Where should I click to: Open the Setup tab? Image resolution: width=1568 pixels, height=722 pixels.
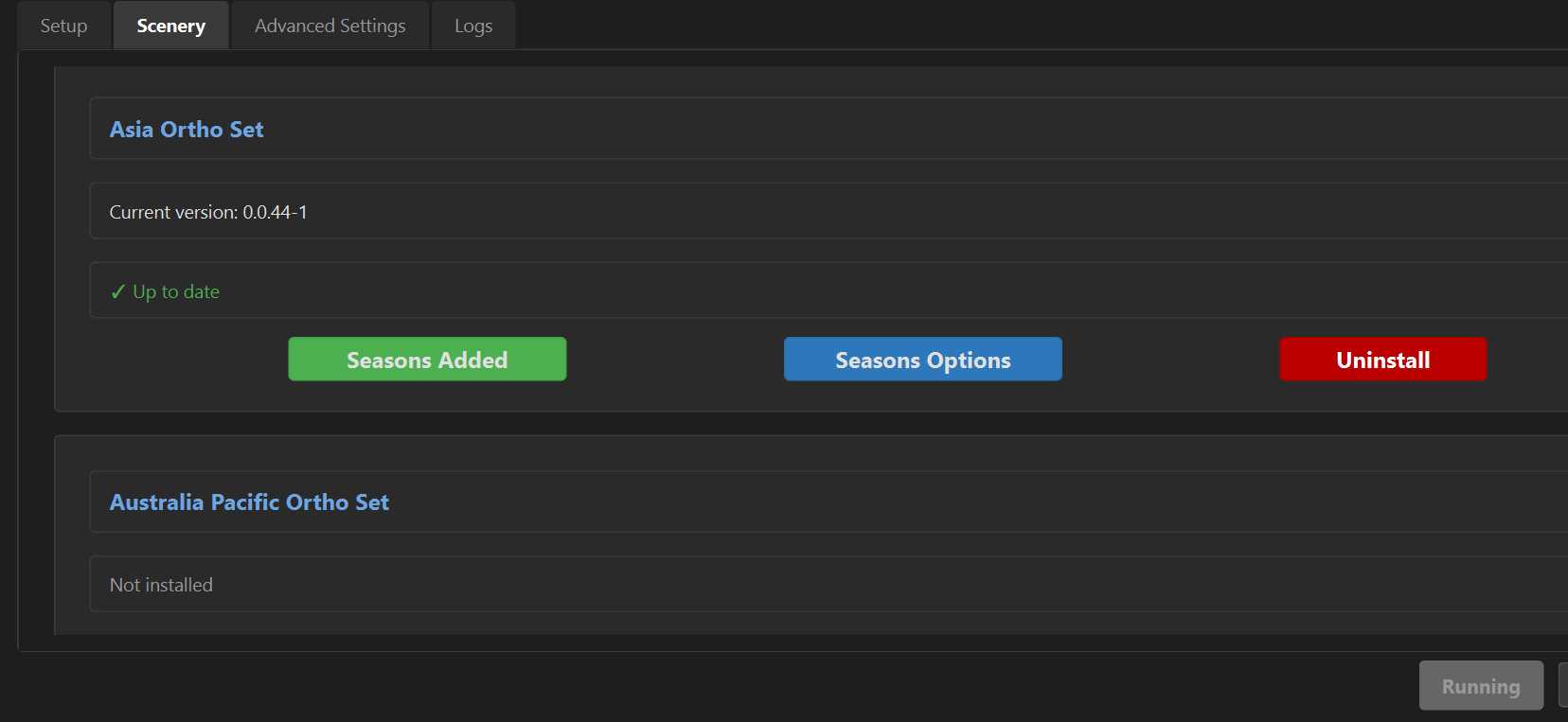pos(63,26)
